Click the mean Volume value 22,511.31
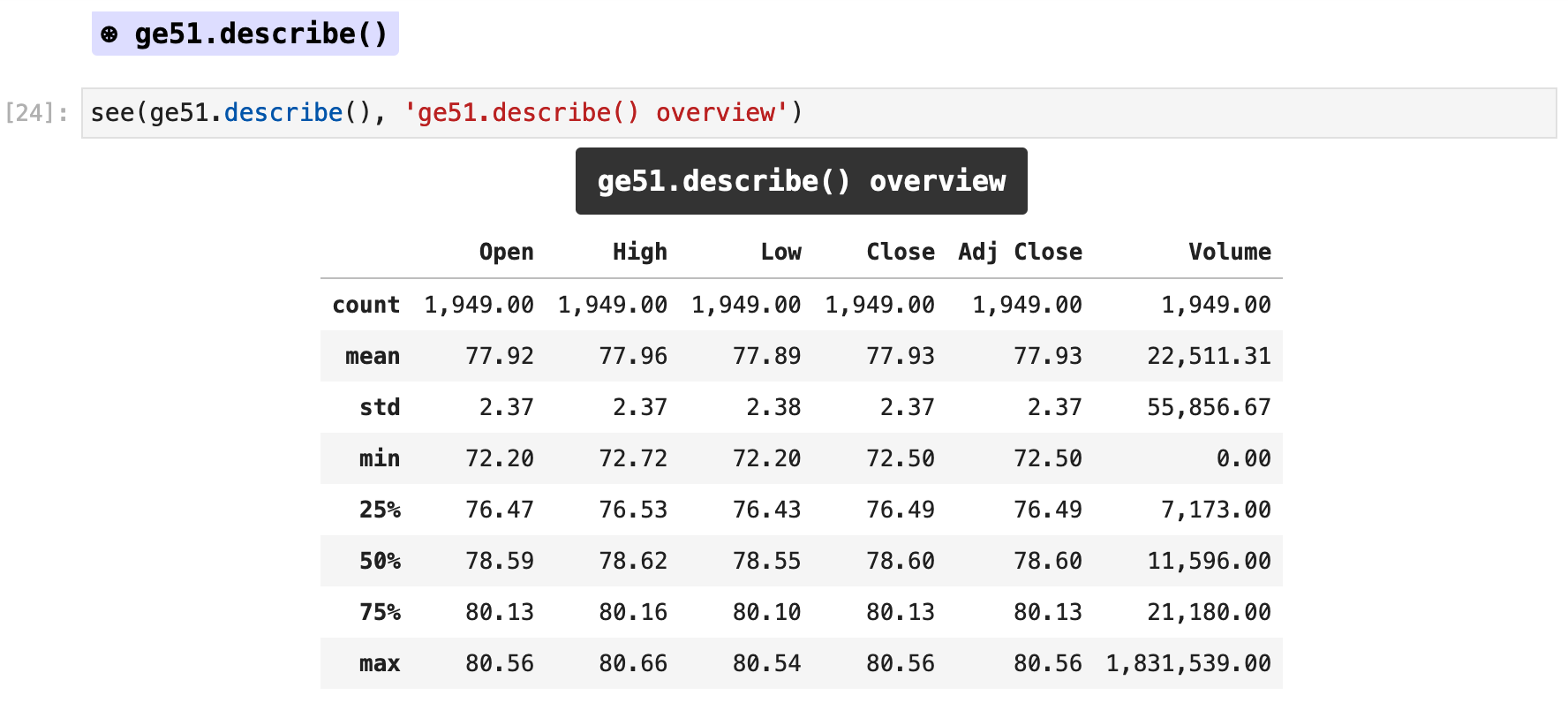This screenshot has height=703, width=1568. tap(1210, 356)
